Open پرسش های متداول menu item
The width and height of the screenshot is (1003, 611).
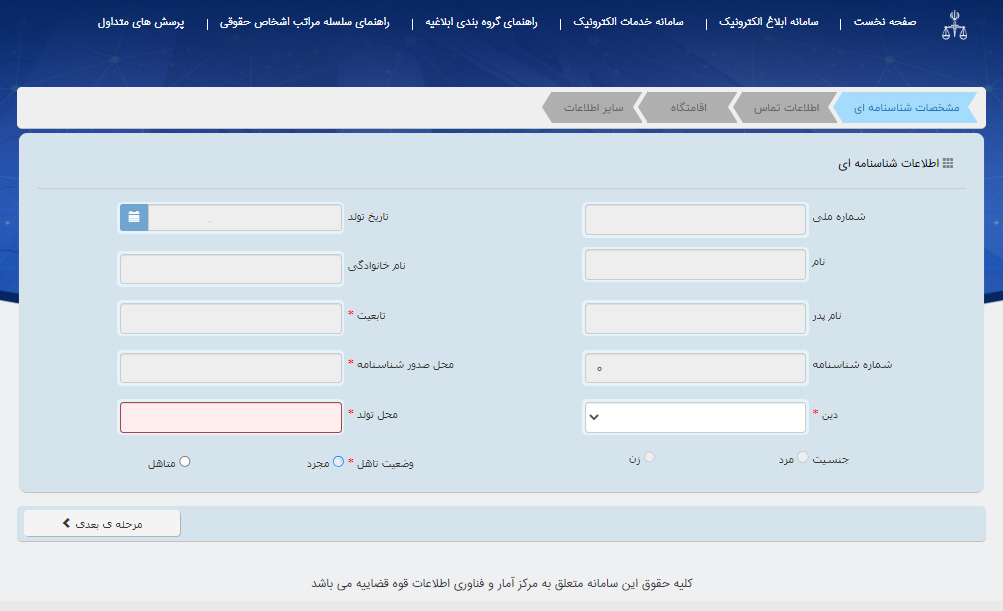[141, 22]
